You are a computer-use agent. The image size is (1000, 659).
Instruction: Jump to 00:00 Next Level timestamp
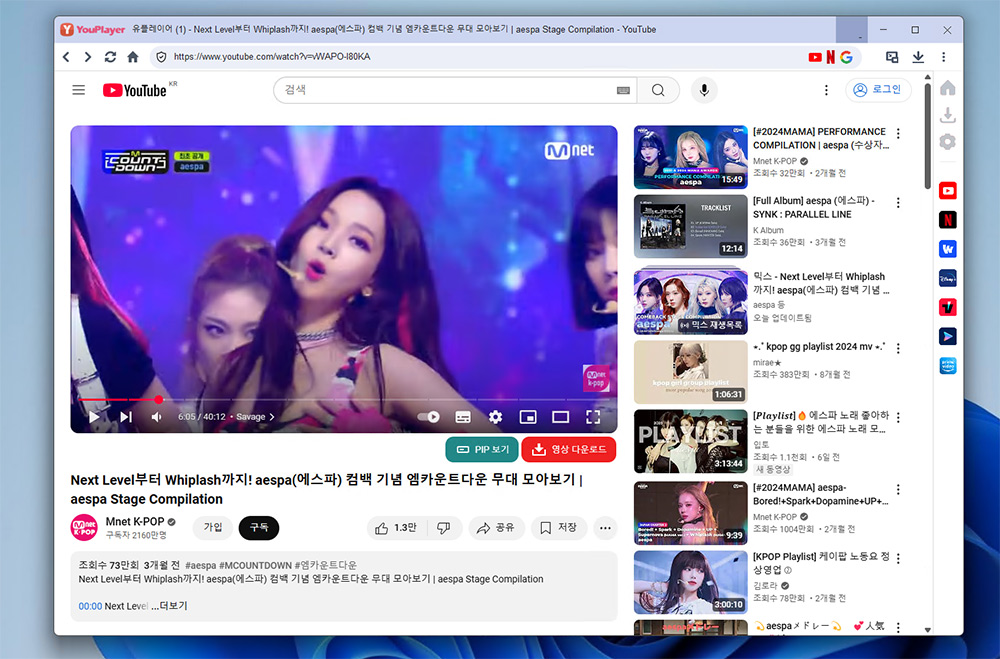pos(90,606)
